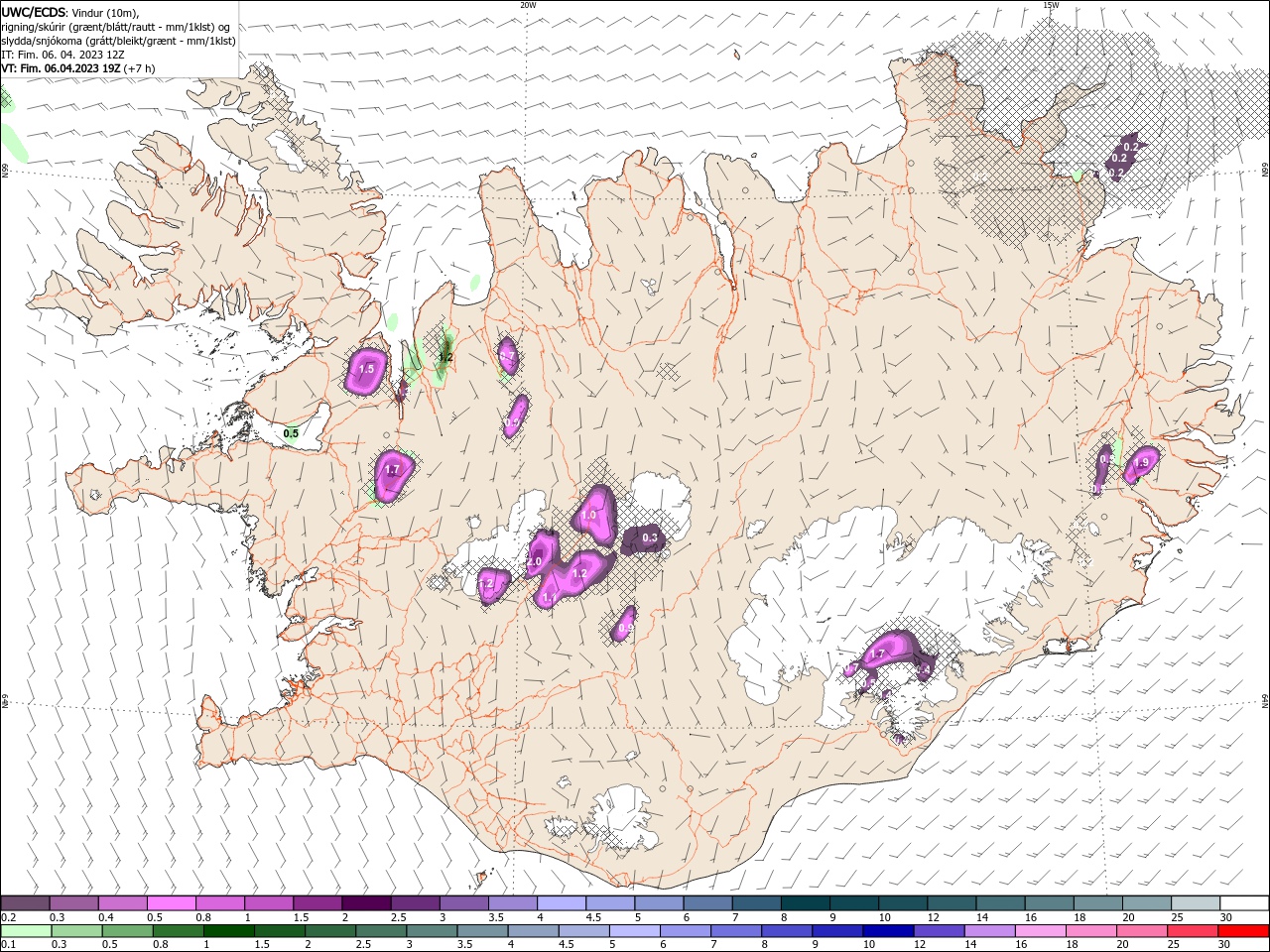Click the UWC/ECDS title text

pos(34,12)
